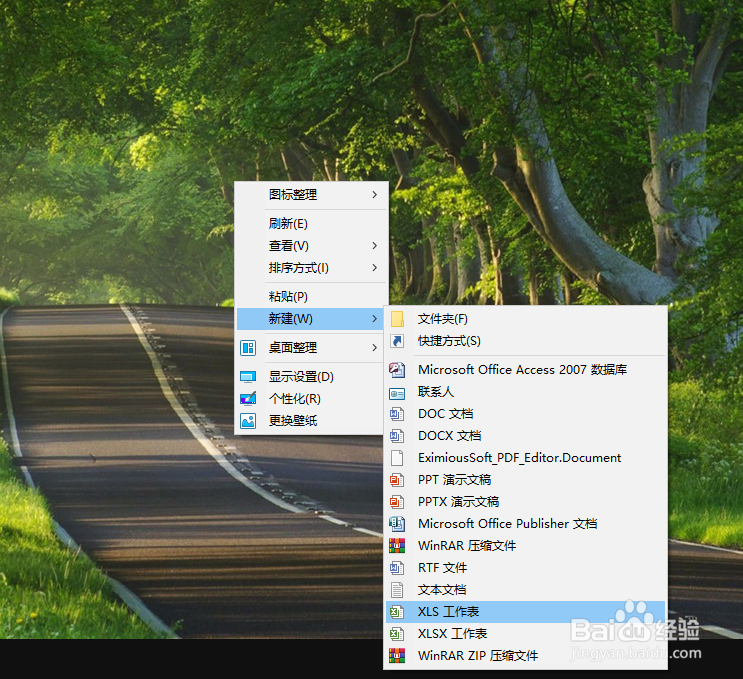Viewport: 743px width, 679px height.
Task: Click the personalization icon beside 个性化(R)
Action: pos(248,399)
